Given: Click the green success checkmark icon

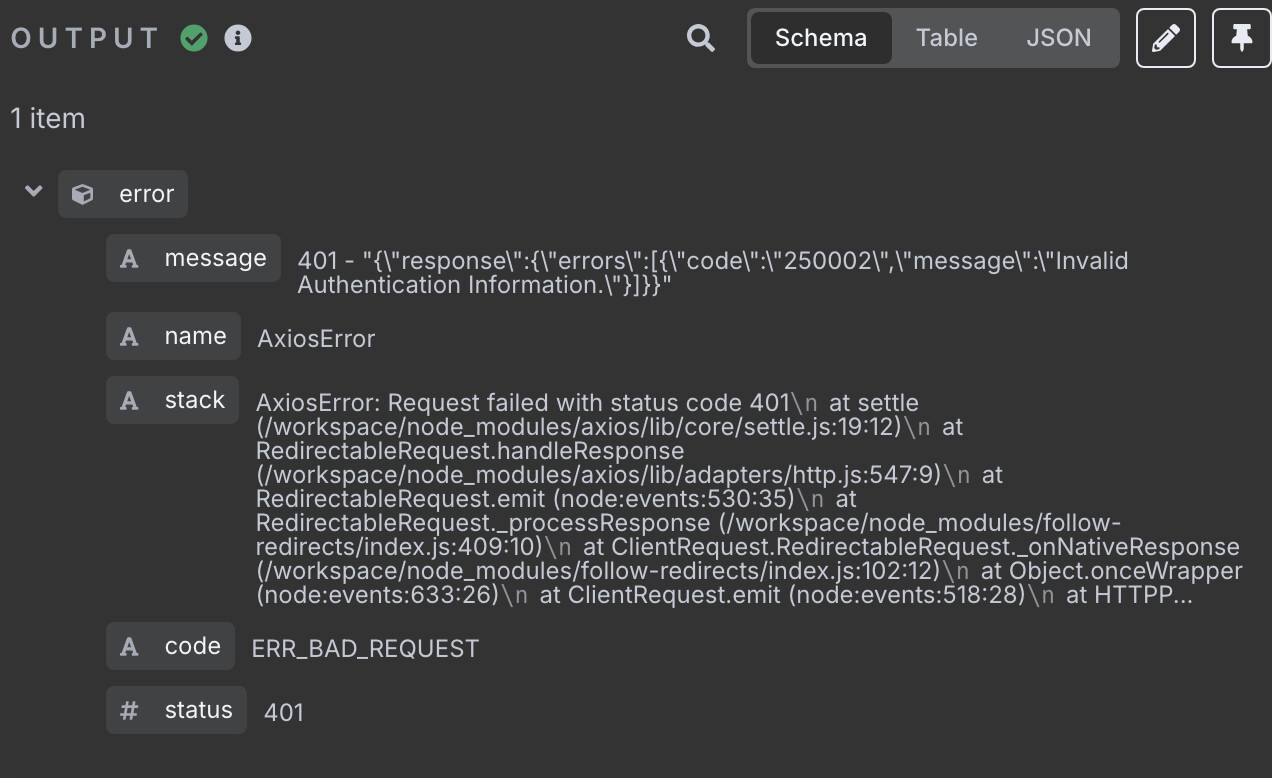Looking at the screenshot, I should point(194,38).
